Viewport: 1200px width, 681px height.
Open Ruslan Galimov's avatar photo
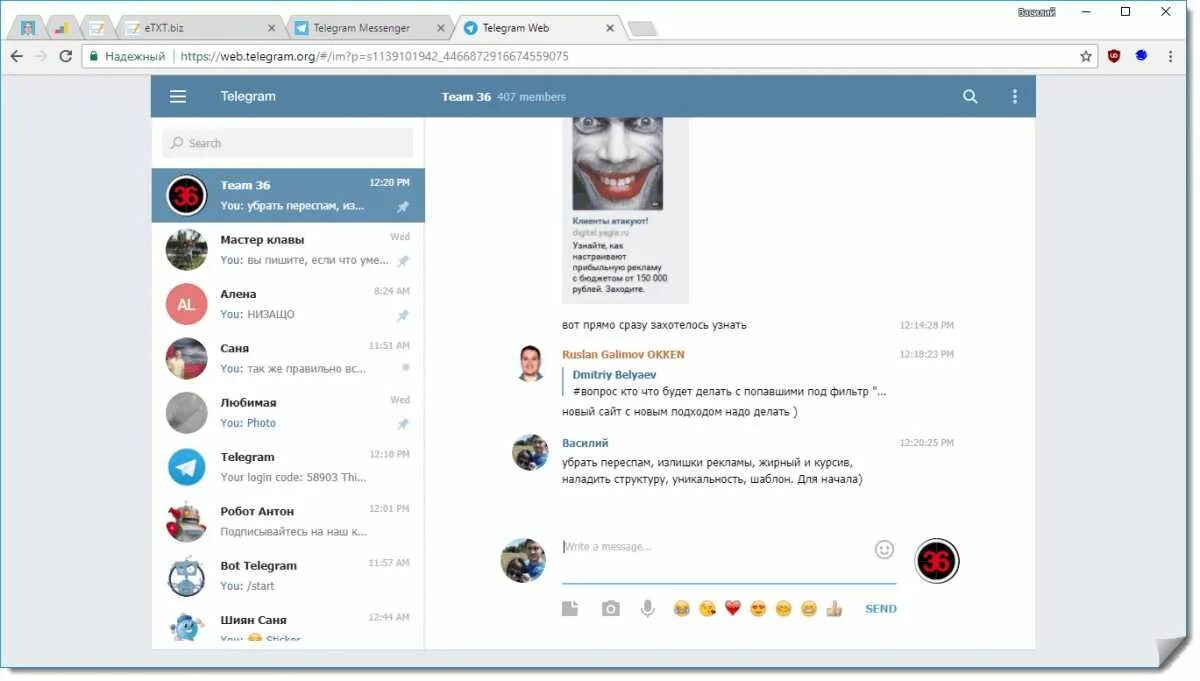tap(530, 363)
